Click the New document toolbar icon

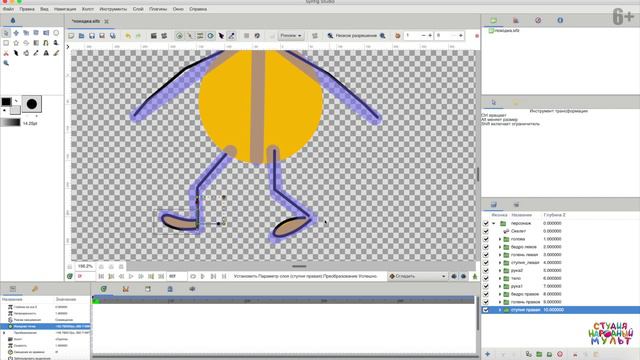(71, 36)
